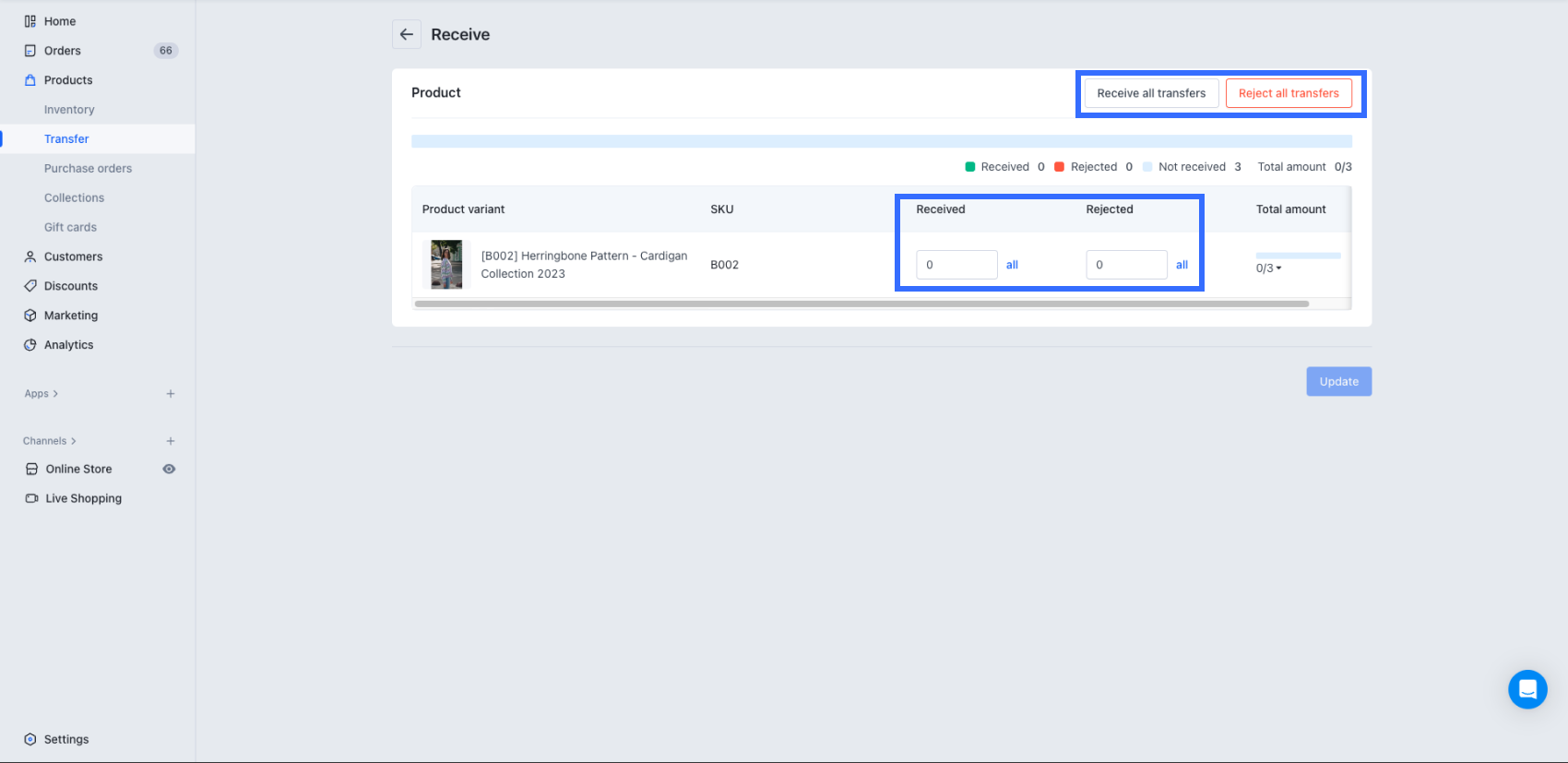Expand the Channels section chevron
The height and width of the screenshot is (763, 1568).
tap(74, 441)
